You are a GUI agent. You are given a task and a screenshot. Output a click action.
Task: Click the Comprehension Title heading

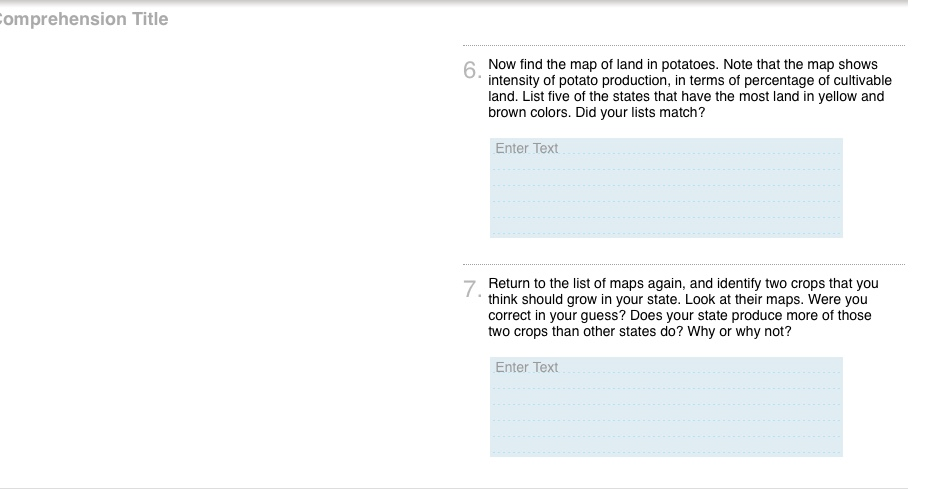(84, 20)
